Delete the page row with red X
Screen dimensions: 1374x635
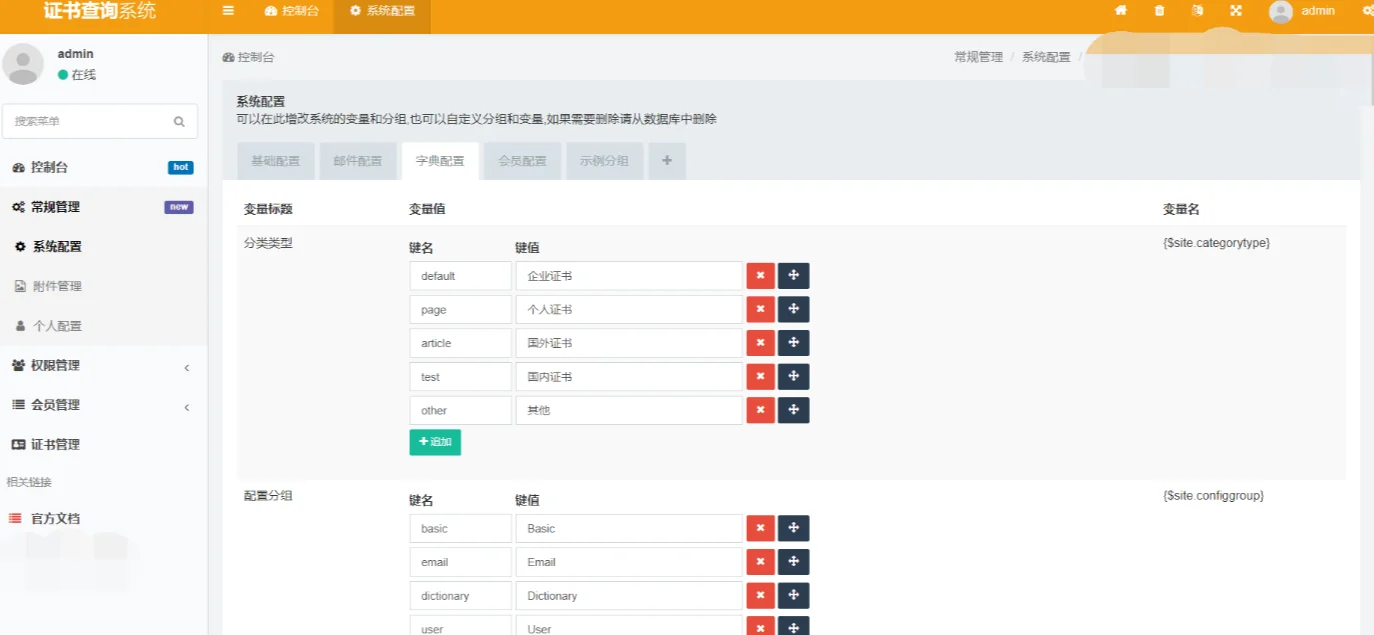[x=760, y=309]
